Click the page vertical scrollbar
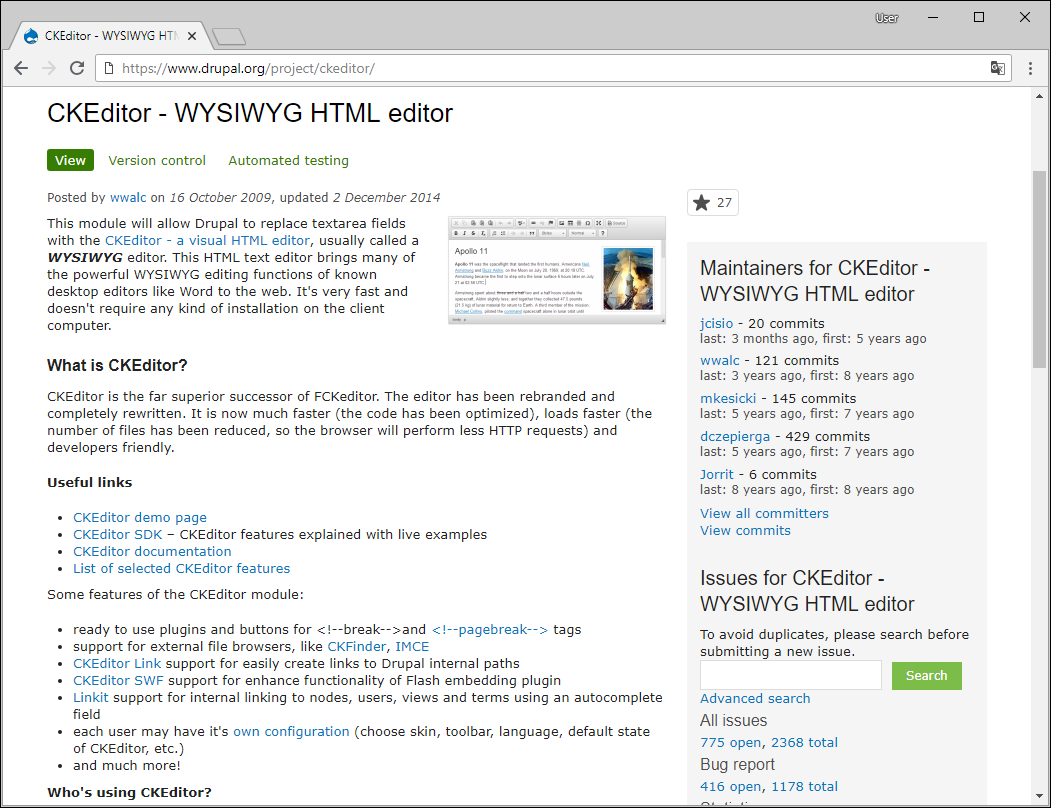 (1040, 270)
